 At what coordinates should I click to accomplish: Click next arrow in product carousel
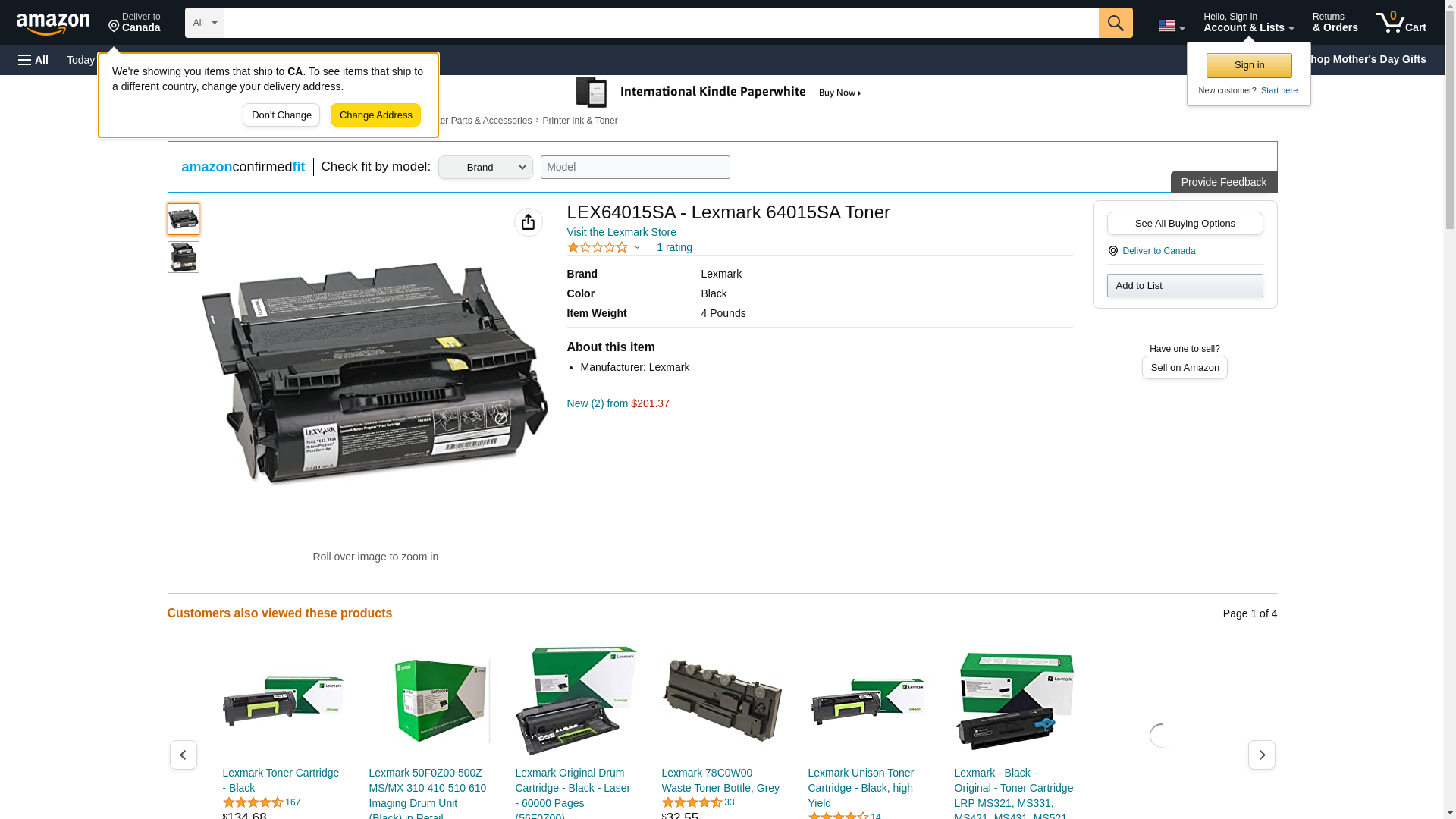click(1261, 755)
